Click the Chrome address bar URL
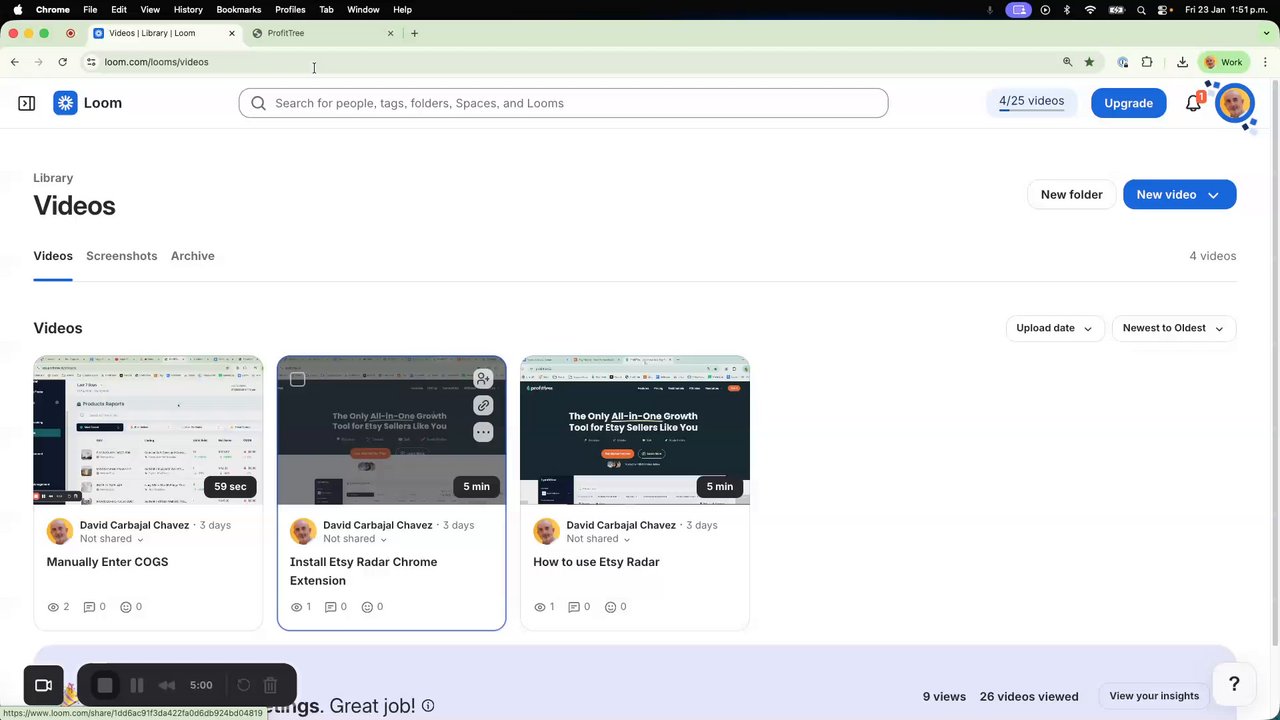 156,62
